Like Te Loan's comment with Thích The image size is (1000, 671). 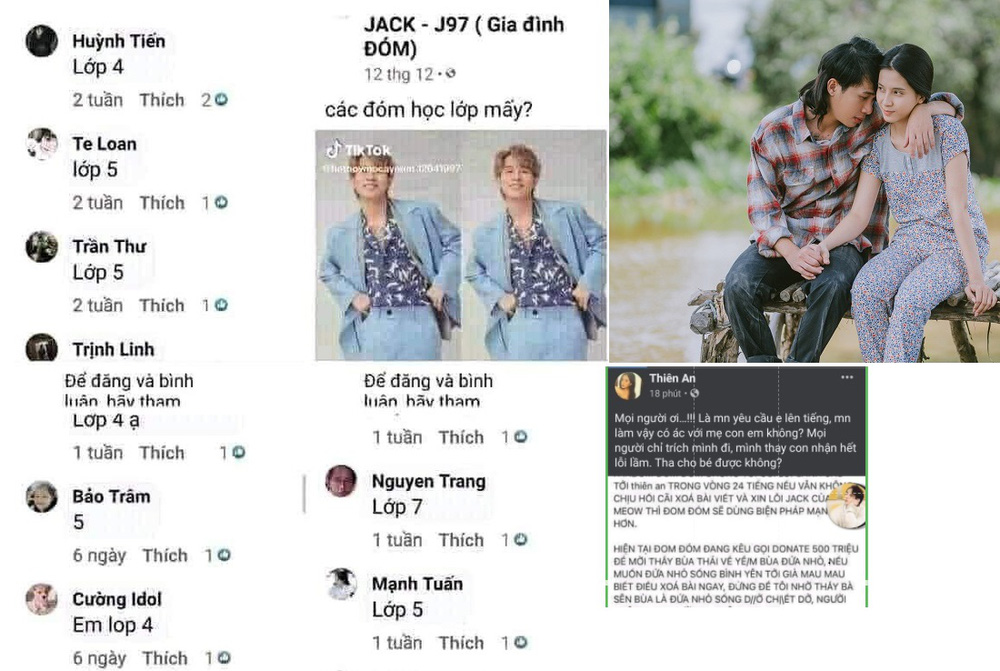pyautogui.click(x=162, y=203)
